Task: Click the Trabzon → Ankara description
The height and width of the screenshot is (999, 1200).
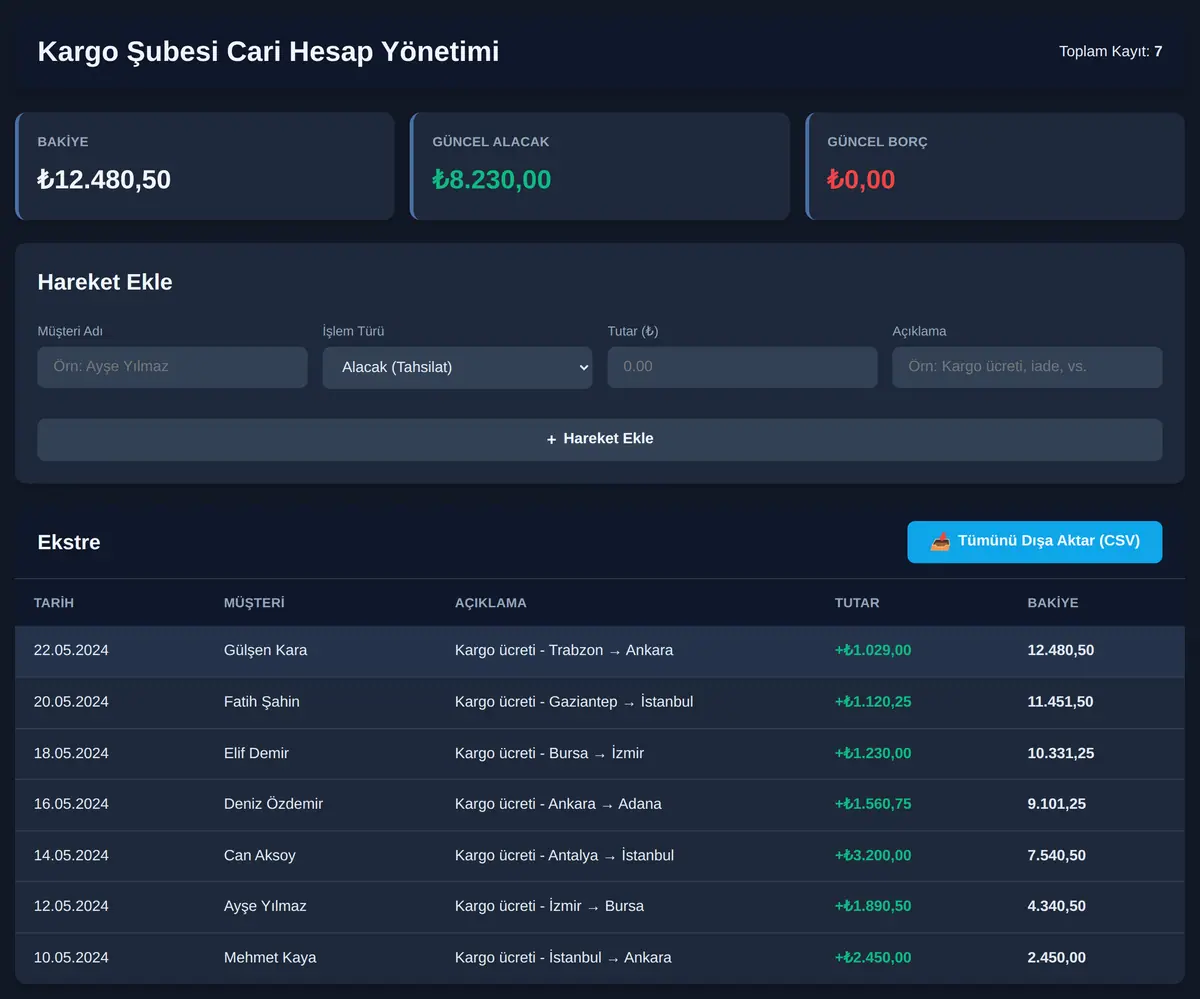Action: click(564, 650)
